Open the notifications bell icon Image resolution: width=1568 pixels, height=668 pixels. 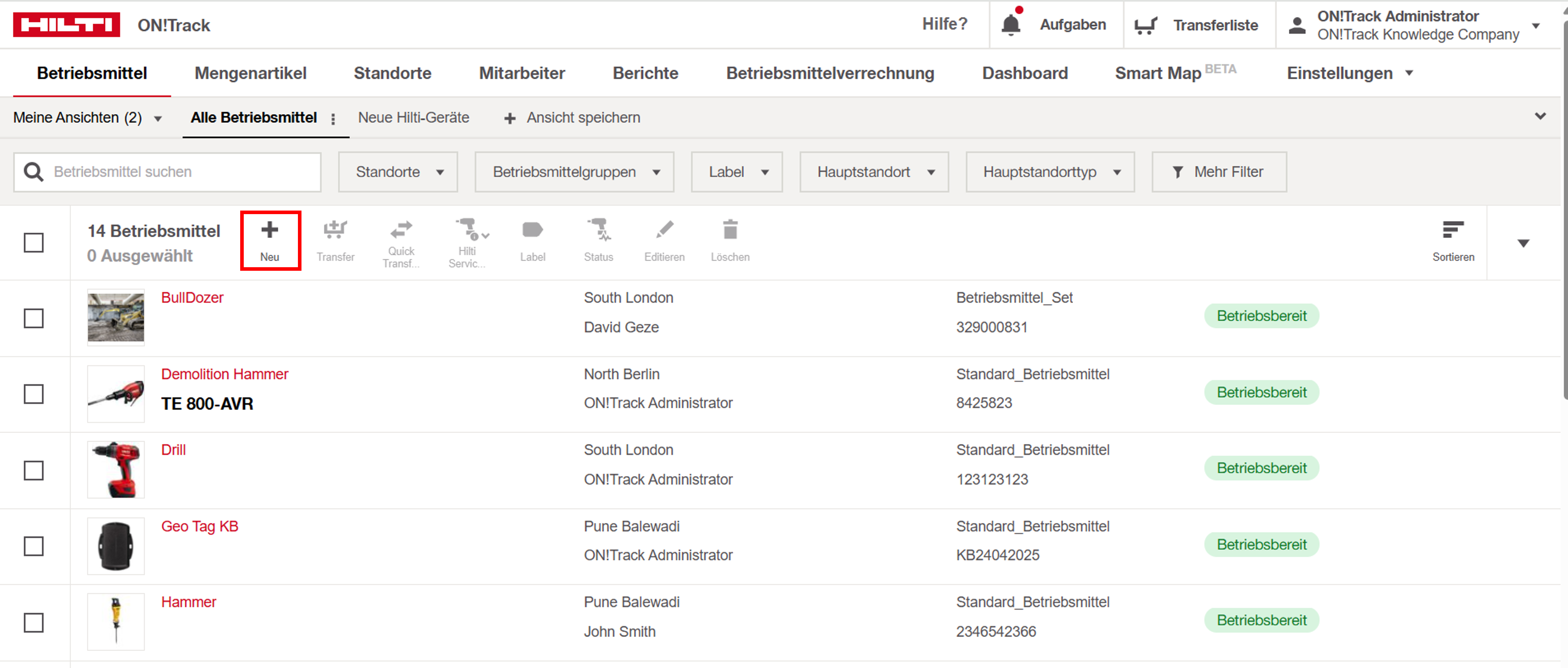click(1011, 24)
